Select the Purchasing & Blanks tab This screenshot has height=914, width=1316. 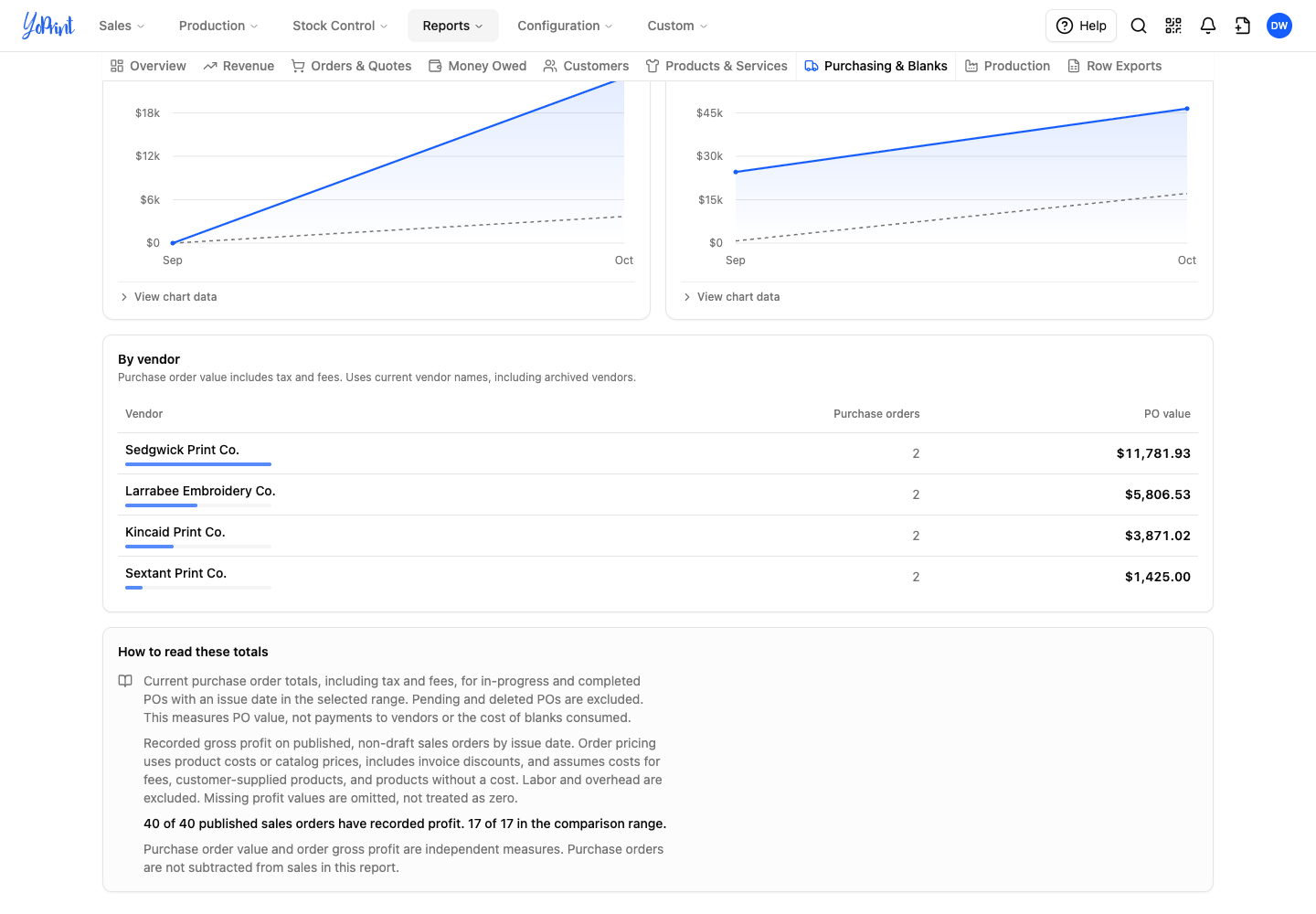pyautogui.click(x=876, y=66)
